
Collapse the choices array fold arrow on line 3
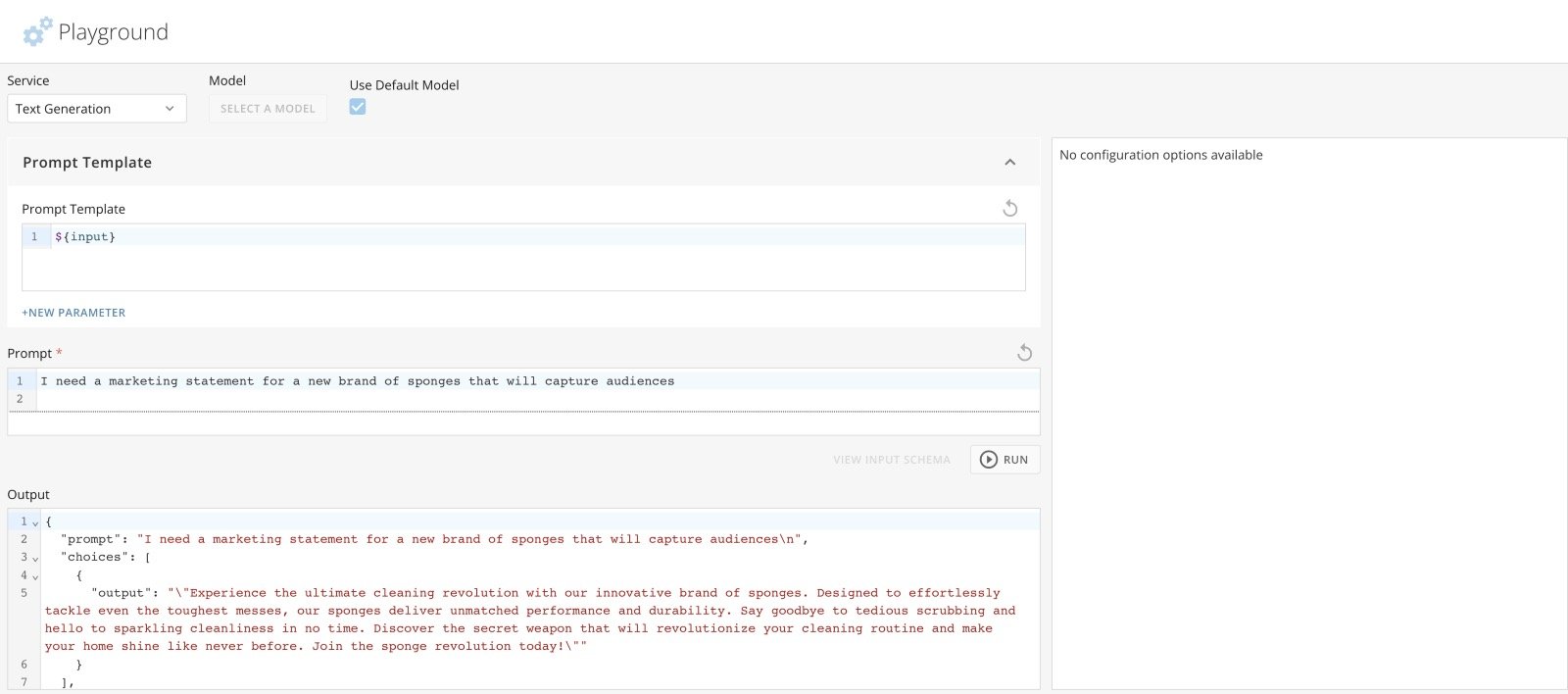[x=35, y=558]
